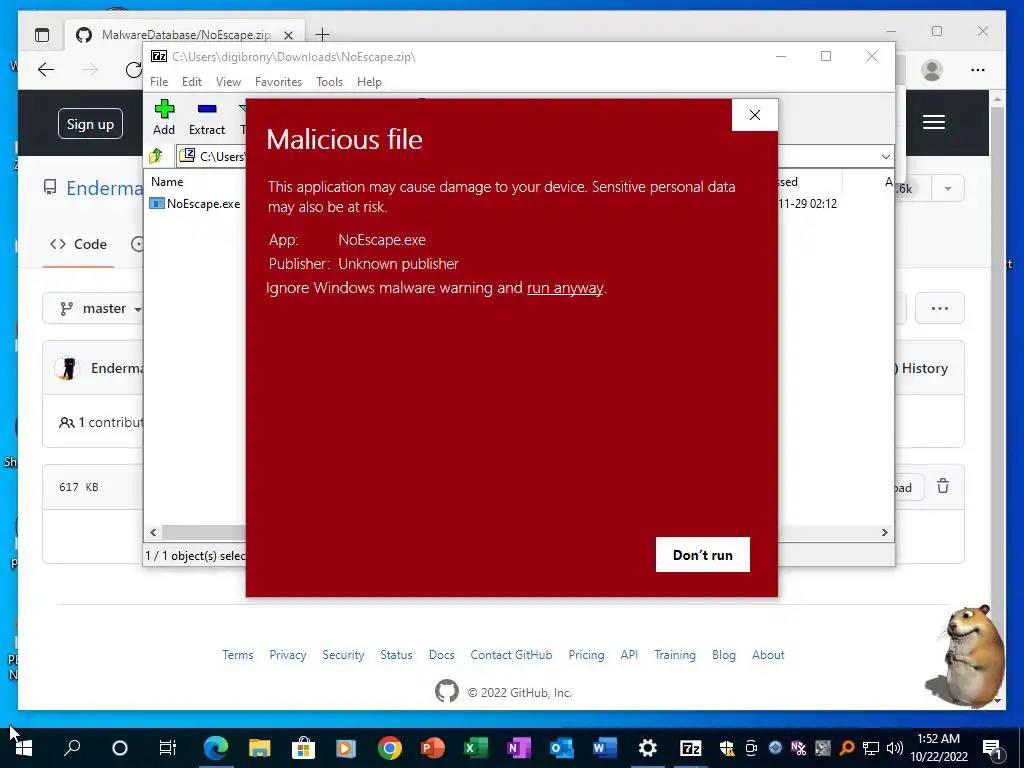1024x768 pixels.
Task: Click the browser profile avatar icon
Action: pos(932,70)
